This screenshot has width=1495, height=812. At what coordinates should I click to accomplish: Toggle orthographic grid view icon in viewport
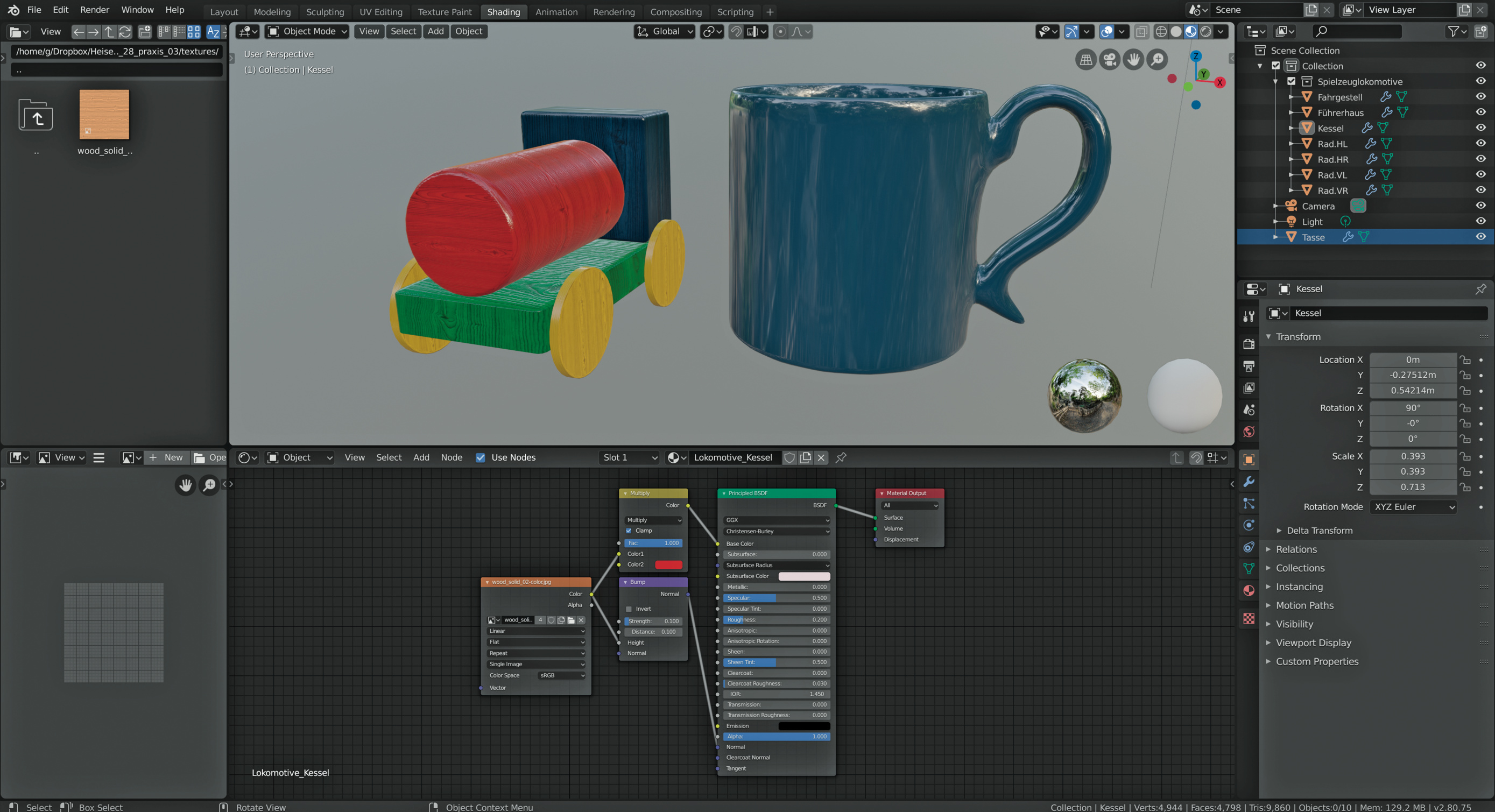(1085, 59)
